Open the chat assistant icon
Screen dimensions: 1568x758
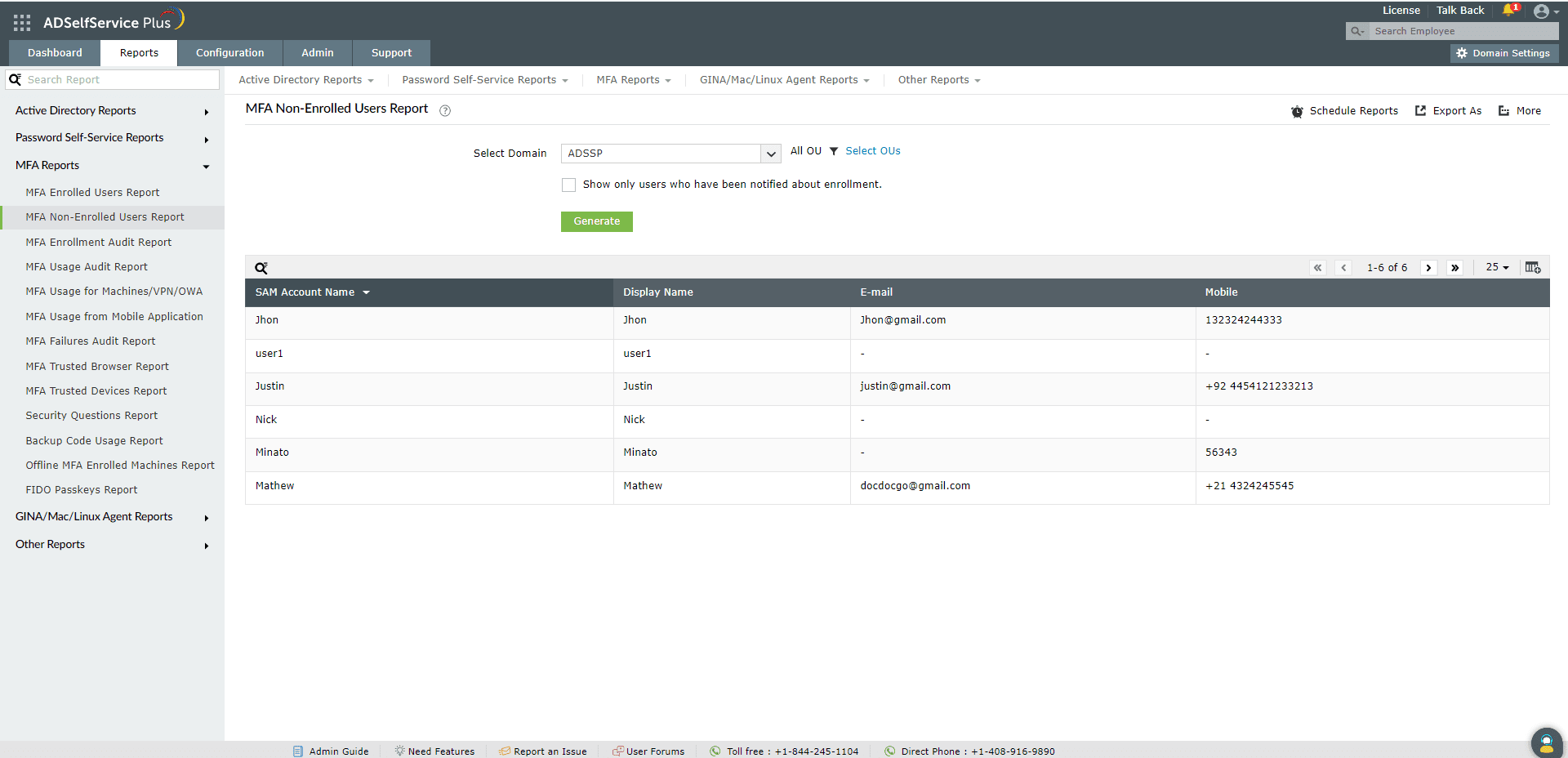coord(1546,742)
